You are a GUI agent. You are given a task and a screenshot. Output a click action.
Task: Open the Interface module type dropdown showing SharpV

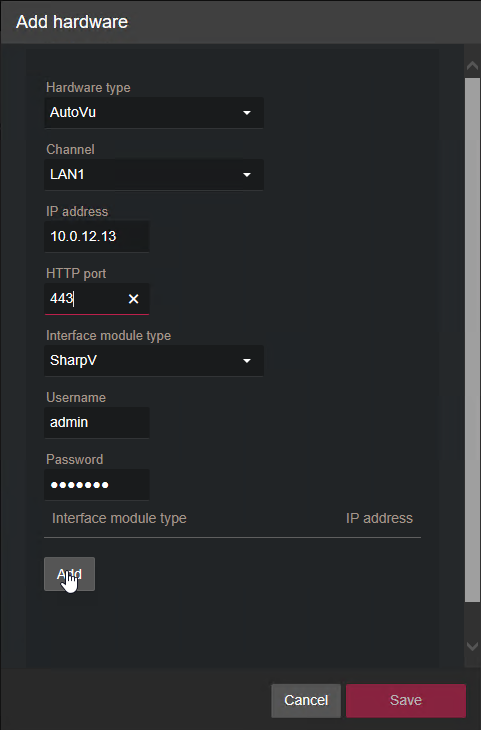154,361
